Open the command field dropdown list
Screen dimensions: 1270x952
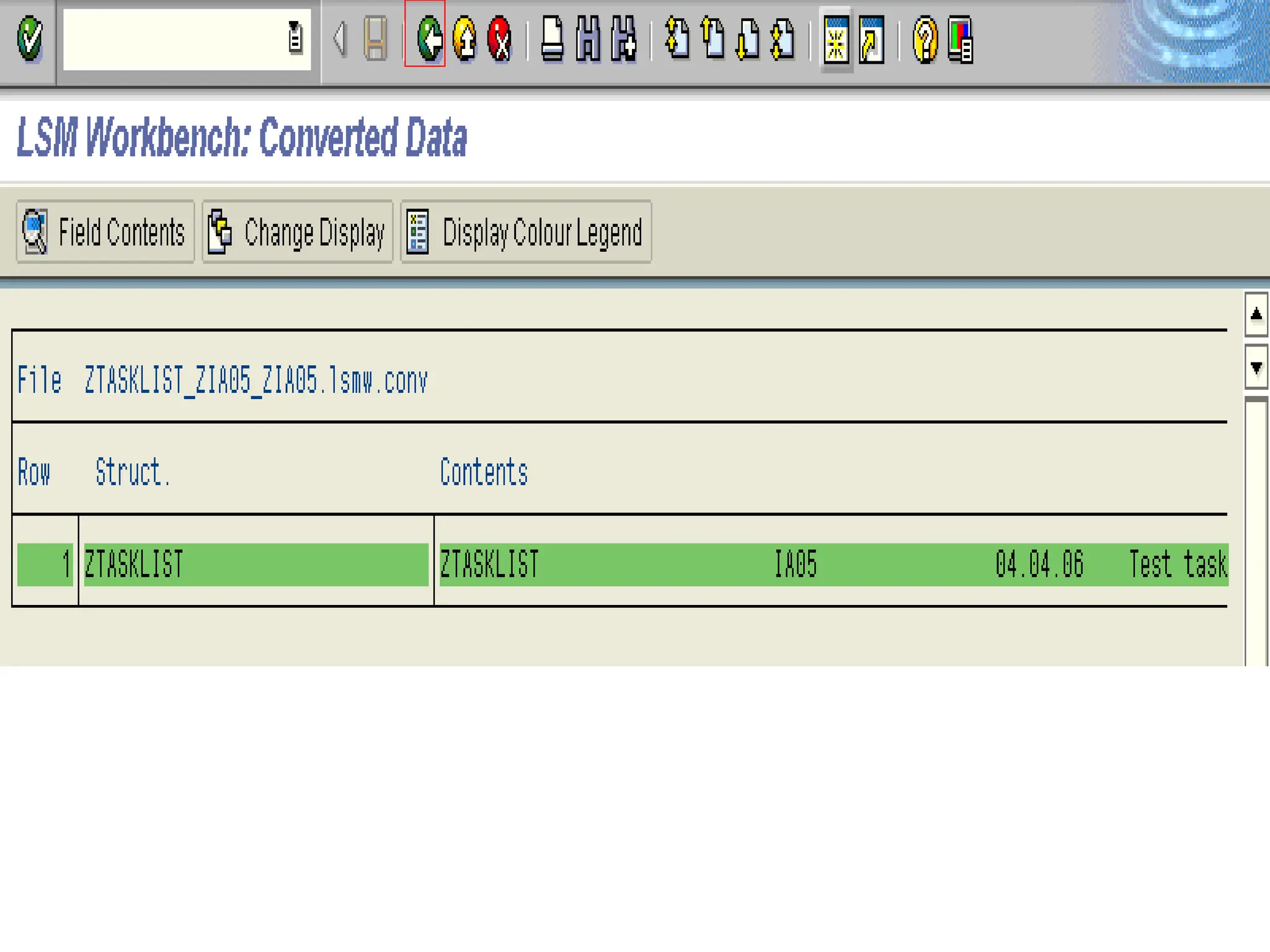tap(295, 37)
